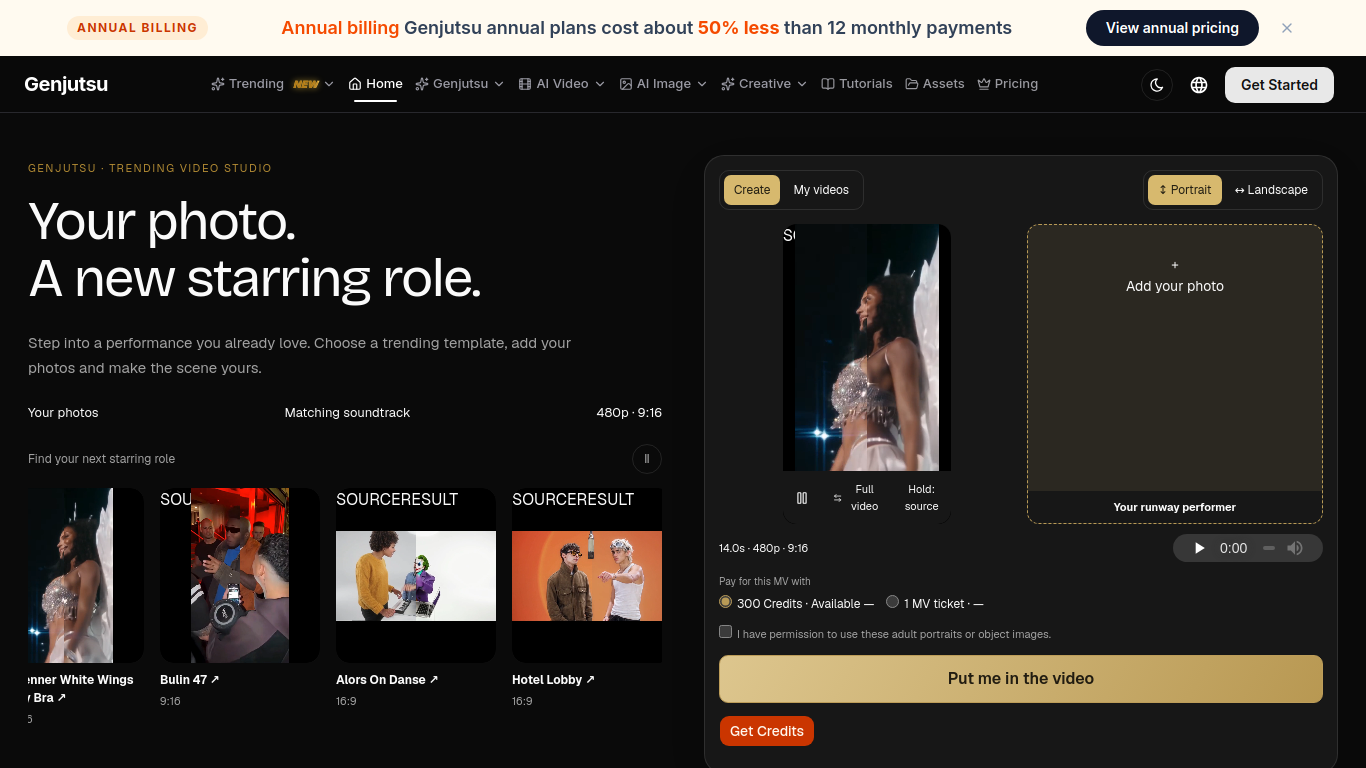Open the AI Video dropdown
The height and width of the screenshot is (768, 1366).
click(x=562, y=84)
